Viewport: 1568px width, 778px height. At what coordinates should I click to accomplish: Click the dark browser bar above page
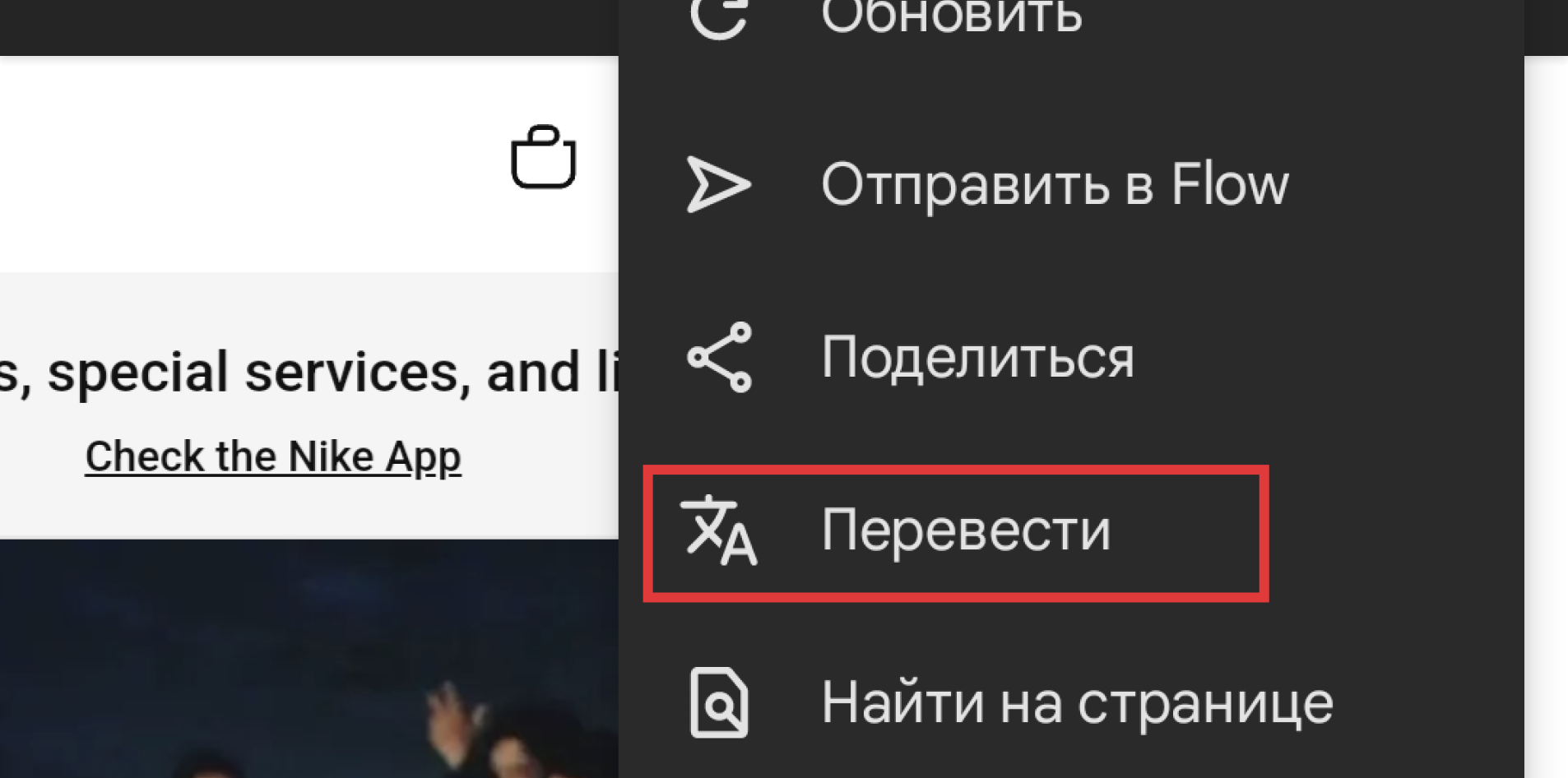click(x=308, y=28)
